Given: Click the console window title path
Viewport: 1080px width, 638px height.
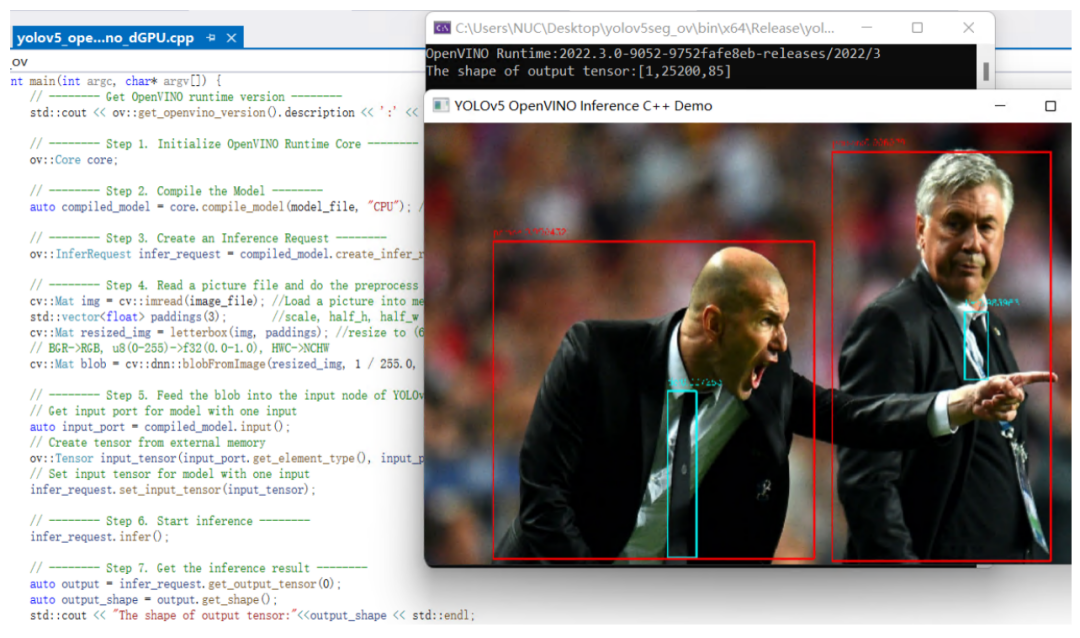Looking at the screenshot, I should (x=645, y=28).
